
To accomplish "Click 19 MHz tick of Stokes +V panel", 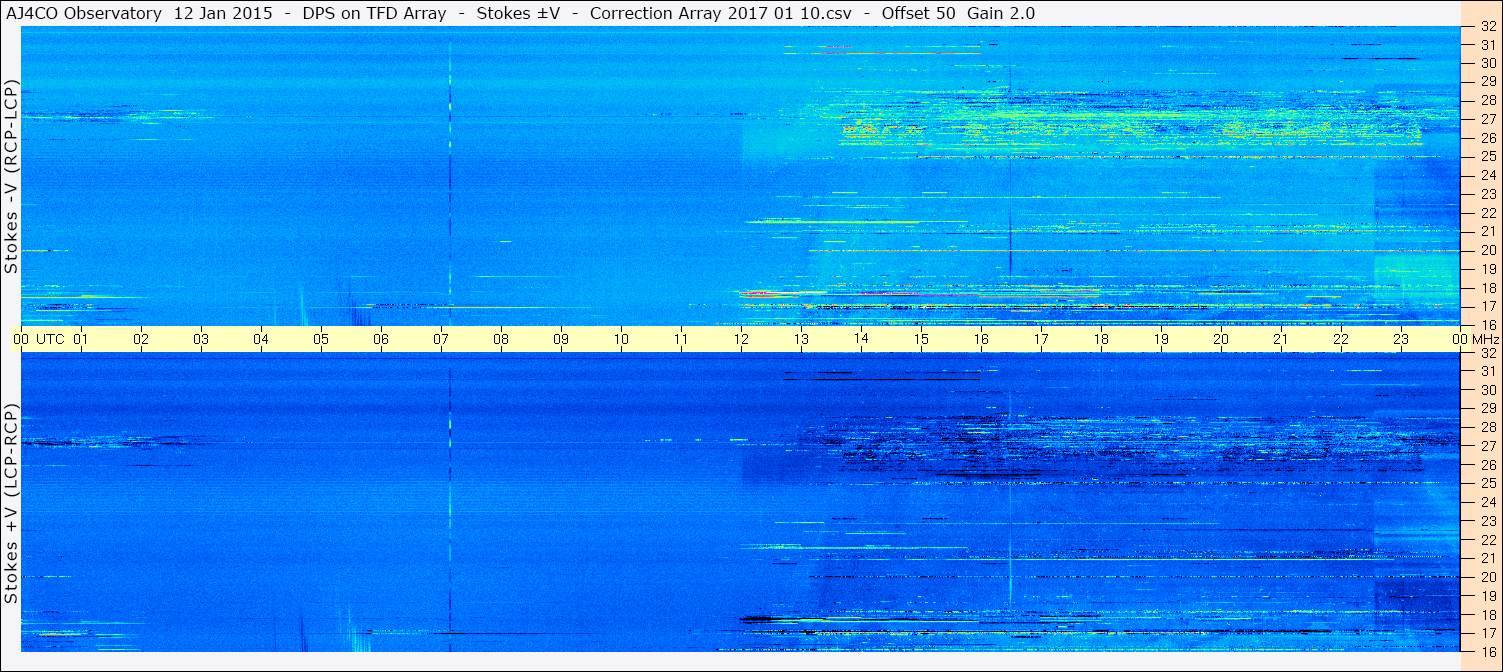I will (x=1488, y=596).
